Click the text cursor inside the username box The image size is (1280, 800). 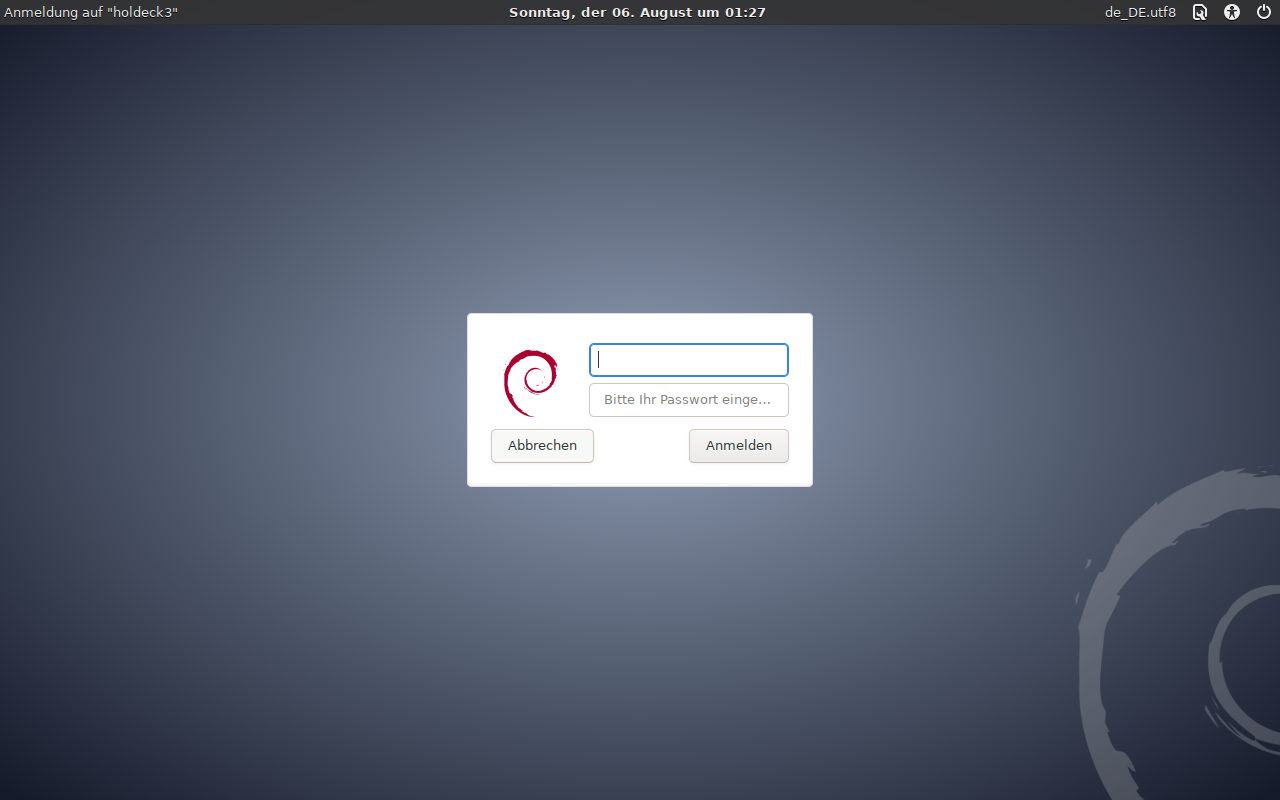click(599, 360)
